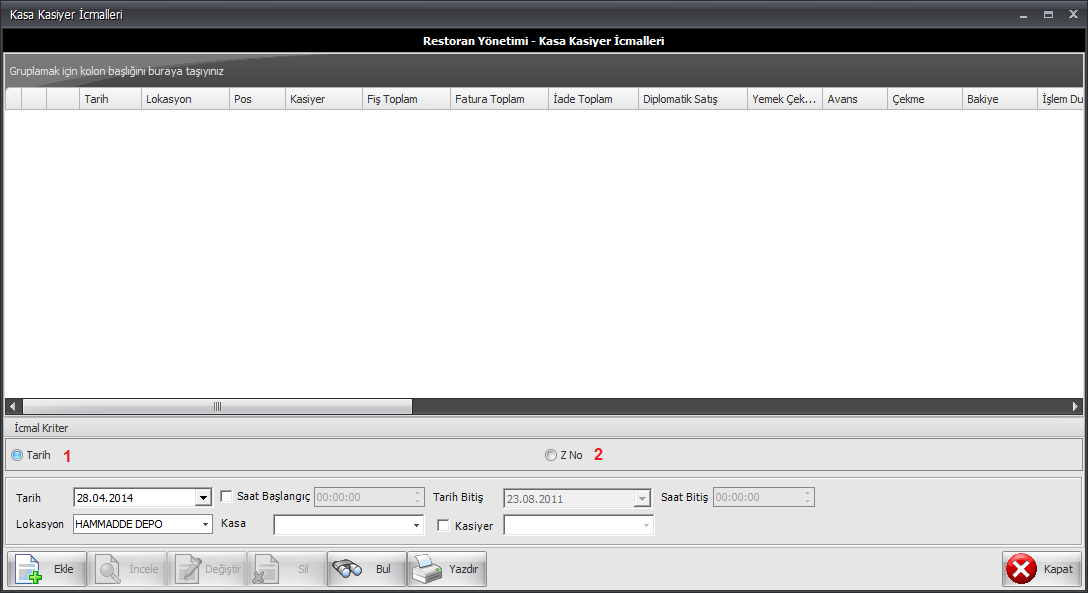The image size is (1088, 593).
Task: Click the Tarih column header
Action: click(110, 99)
